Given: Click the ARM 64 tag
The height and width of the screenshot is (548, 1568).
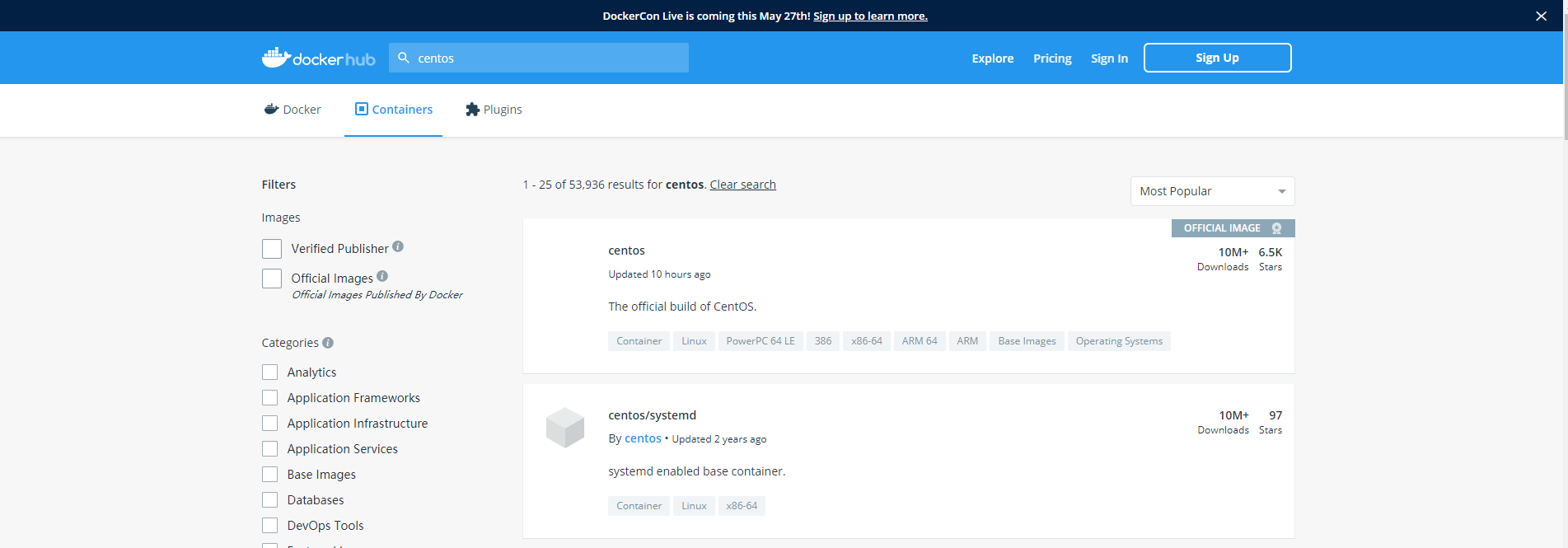Looking at the screenshot, I should click(920, 341).
